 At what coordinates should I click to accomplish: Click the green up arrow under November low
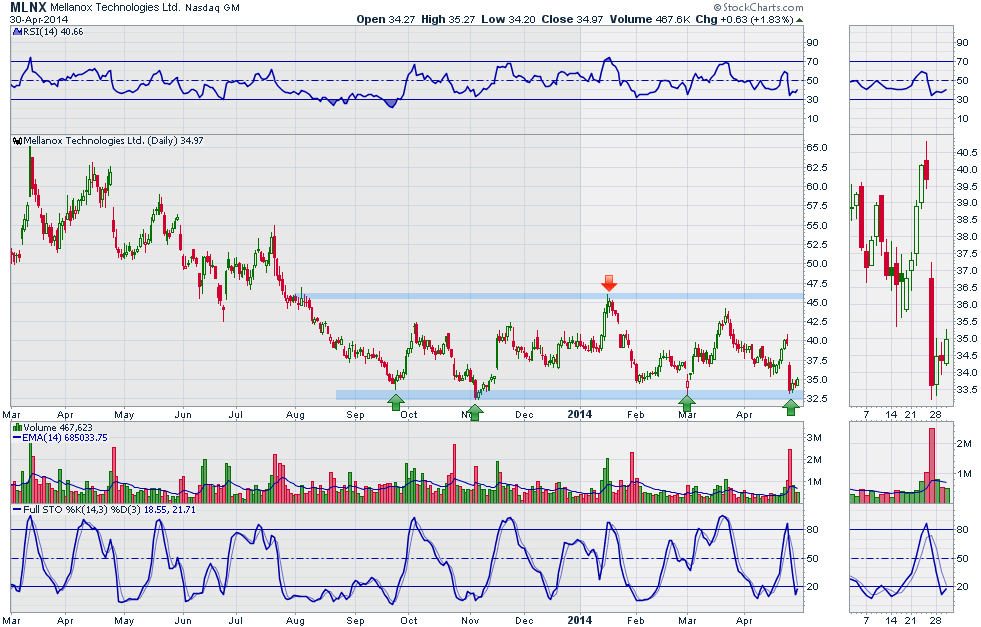(475, 410)
